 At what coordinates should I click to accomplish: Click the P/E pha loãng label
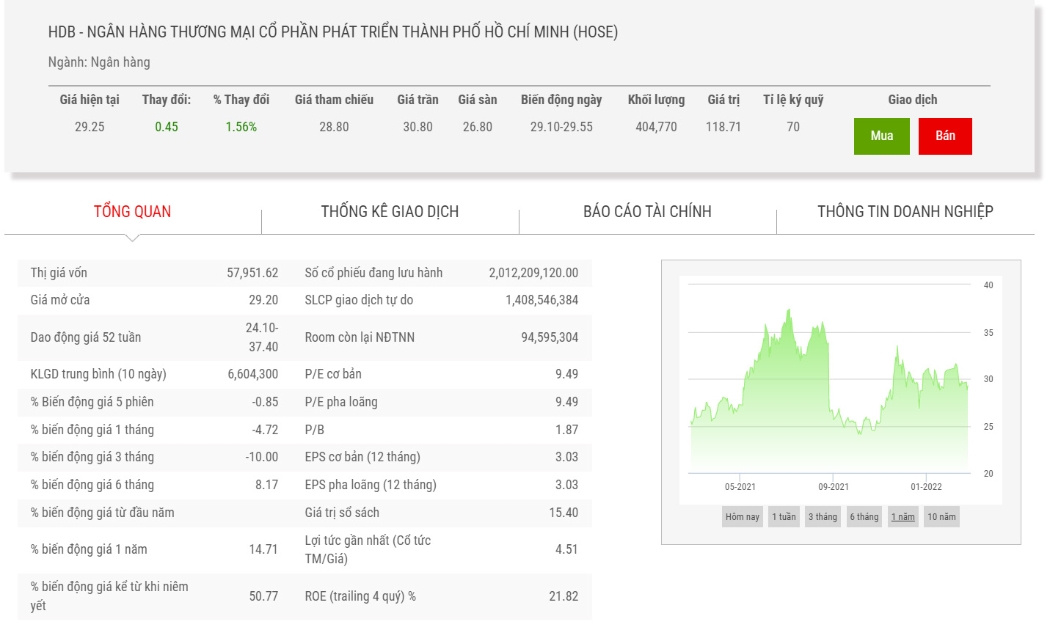(341, 402)
